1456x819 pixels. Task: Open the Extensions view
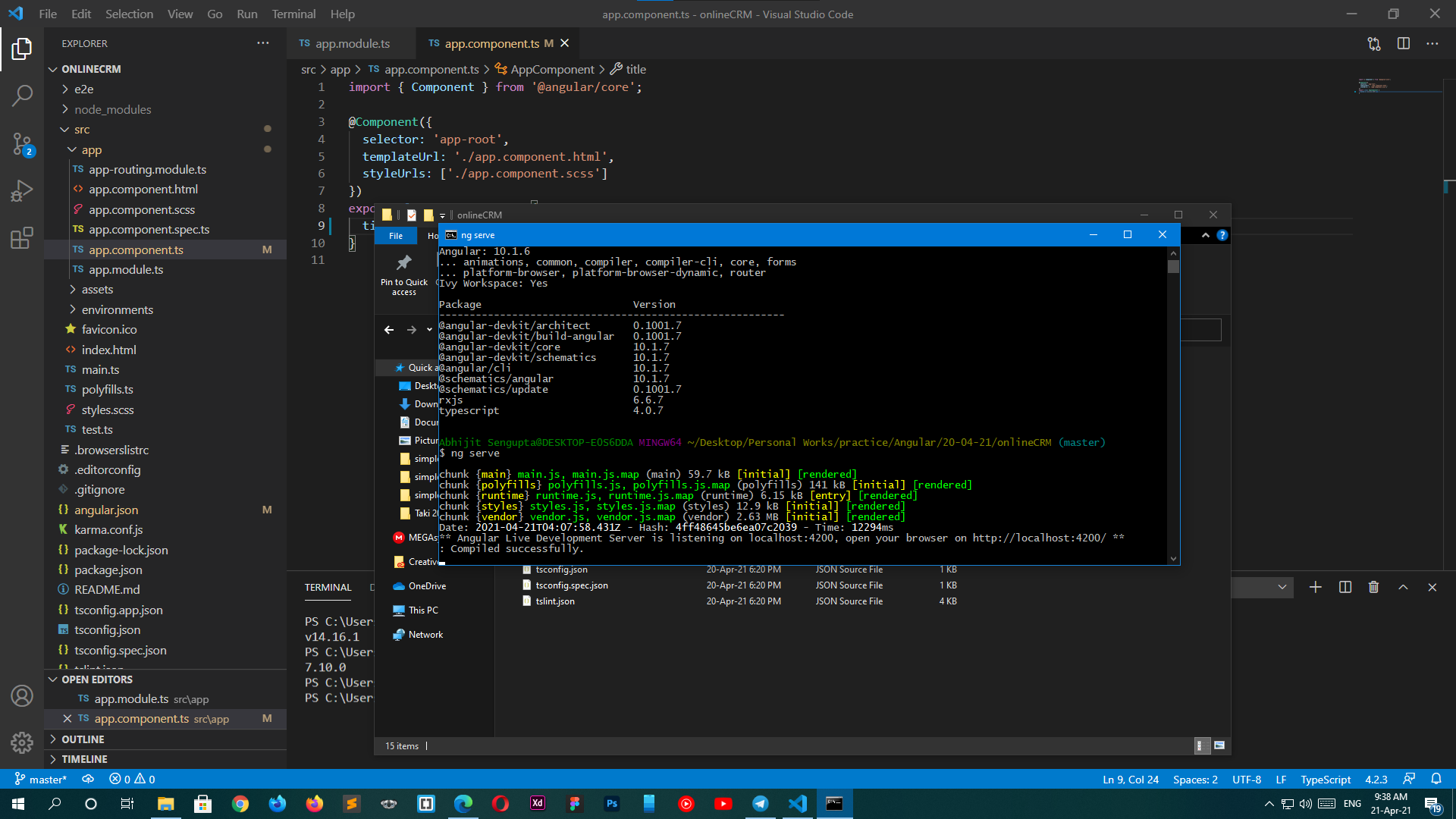pyautogui.click(x=22, y=238)
